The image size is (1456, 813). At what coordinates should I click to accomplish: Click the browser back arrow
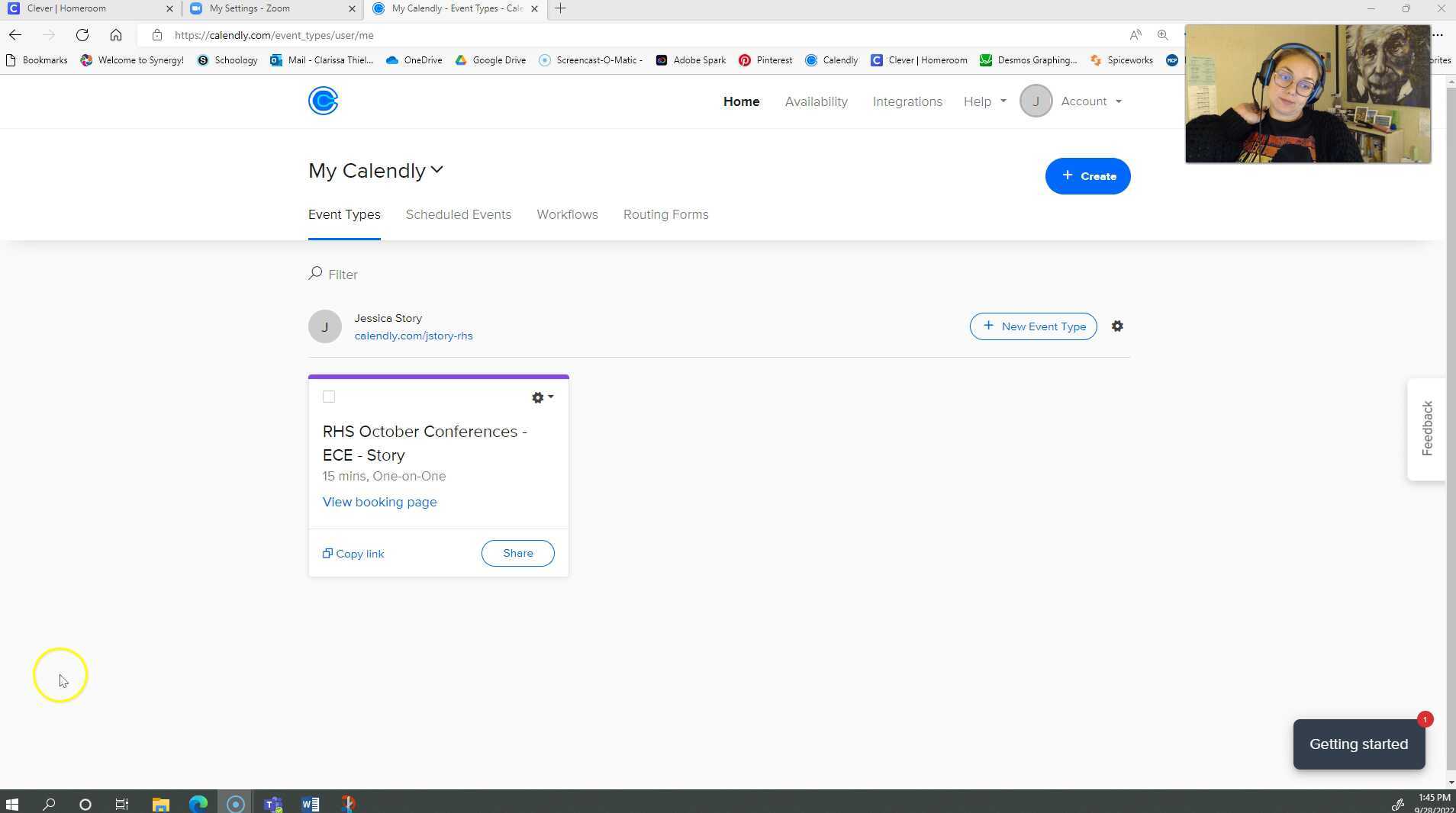point(15,35)
